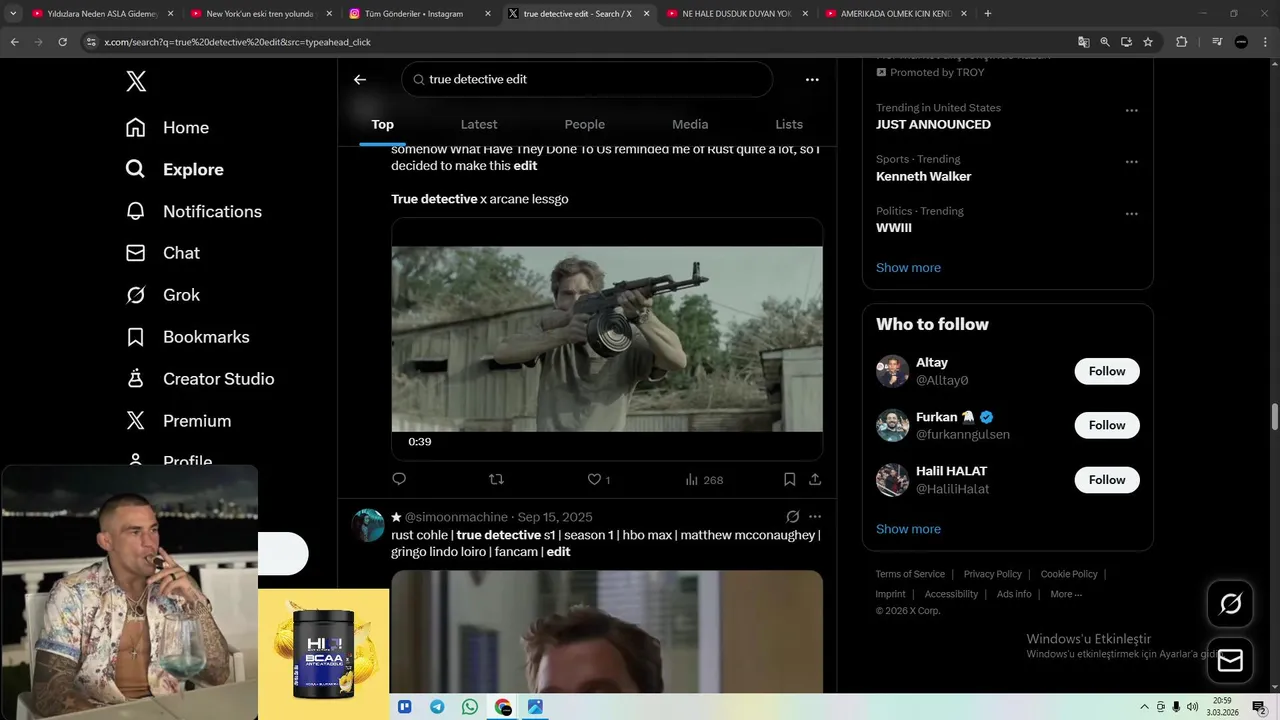Open the JUST ANNOUNCED trend
This screenshot has height=720, width=1280.
933,125
